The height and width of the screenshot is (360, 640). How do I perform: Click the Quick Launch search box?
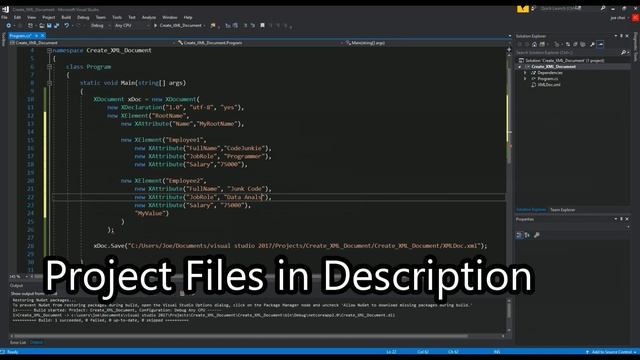[569, 9]
